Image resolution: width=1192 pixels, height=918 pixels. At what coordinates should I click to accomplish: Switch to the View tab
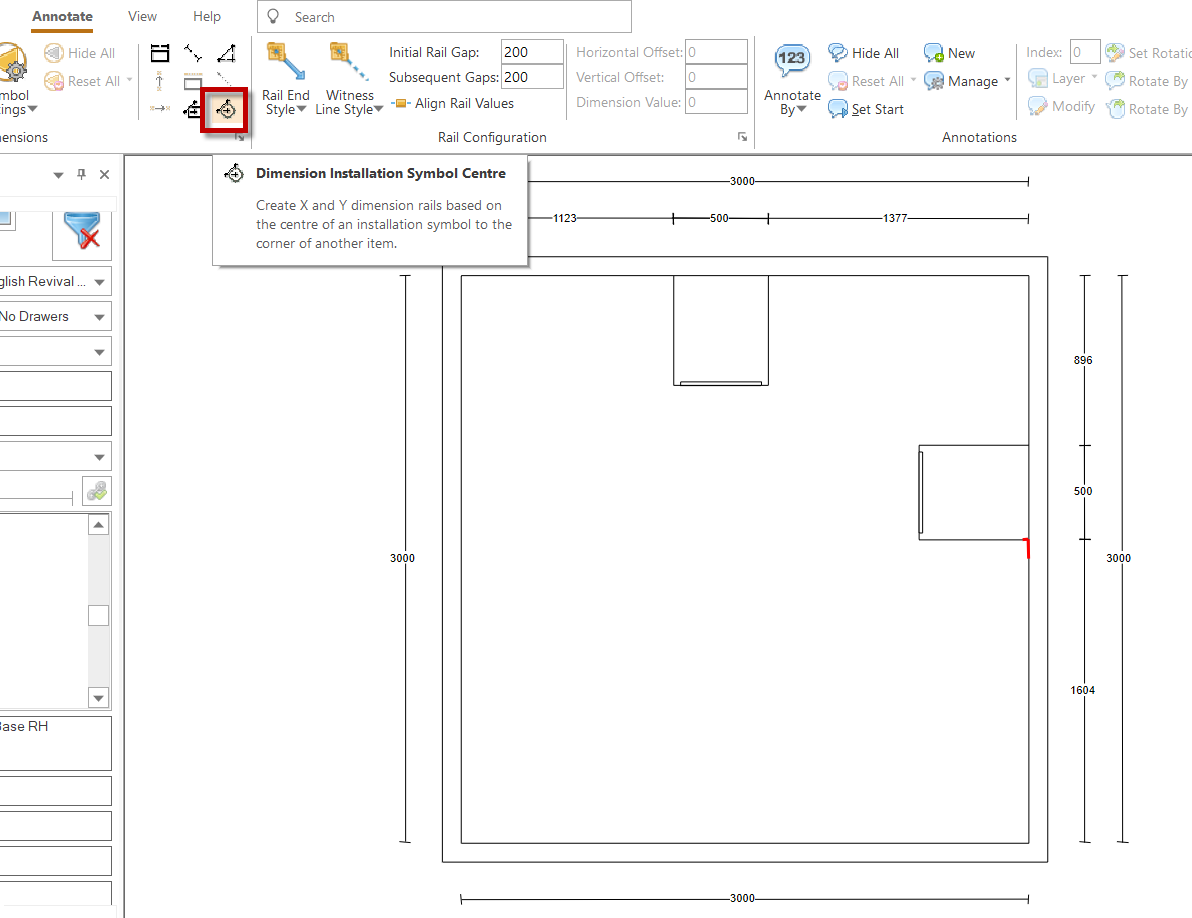(141, 16)
